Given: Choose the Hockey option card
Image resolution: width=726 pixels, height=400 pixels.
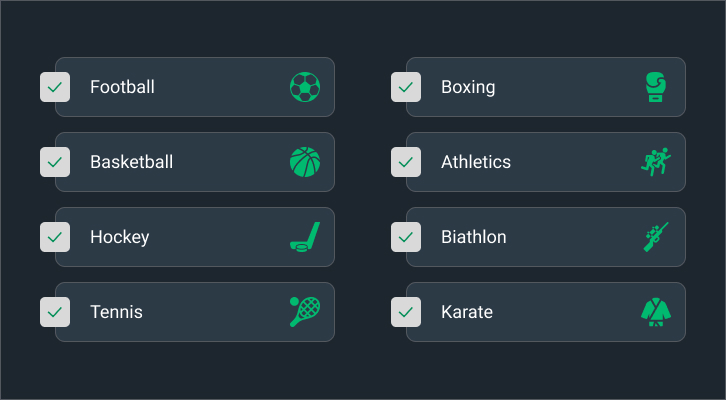Looking at the screenshot, I should [195, 237].
